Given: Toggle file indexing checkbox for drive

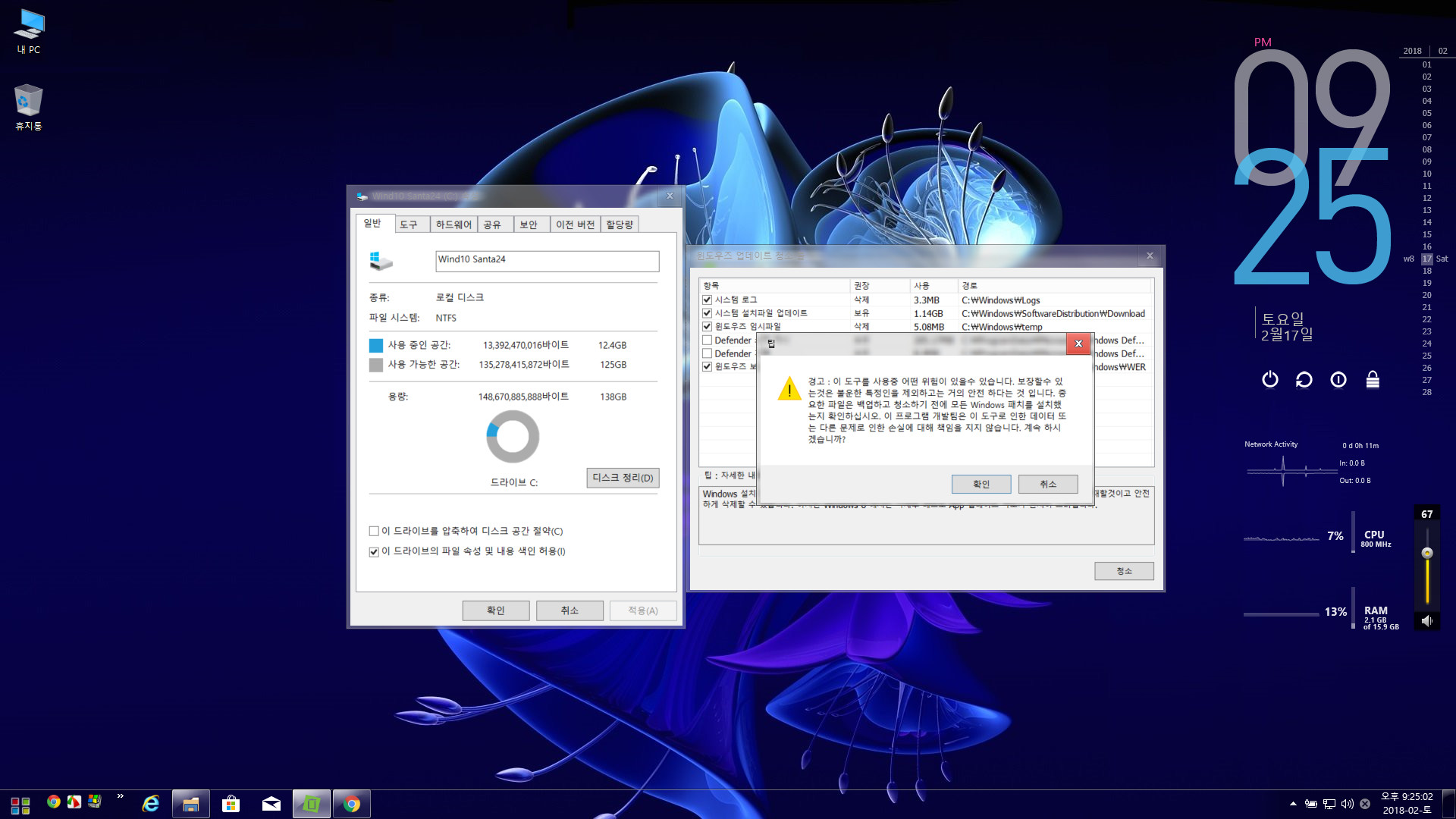Looking at the screenshot, I should 374,552.
